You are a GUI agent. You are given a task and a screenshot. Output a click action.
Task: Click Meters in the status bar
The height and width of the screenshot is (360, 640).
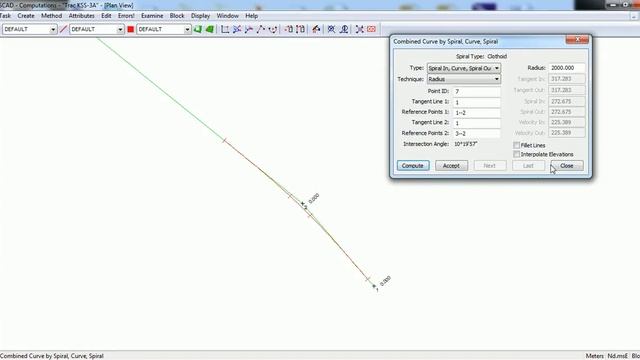595,356
